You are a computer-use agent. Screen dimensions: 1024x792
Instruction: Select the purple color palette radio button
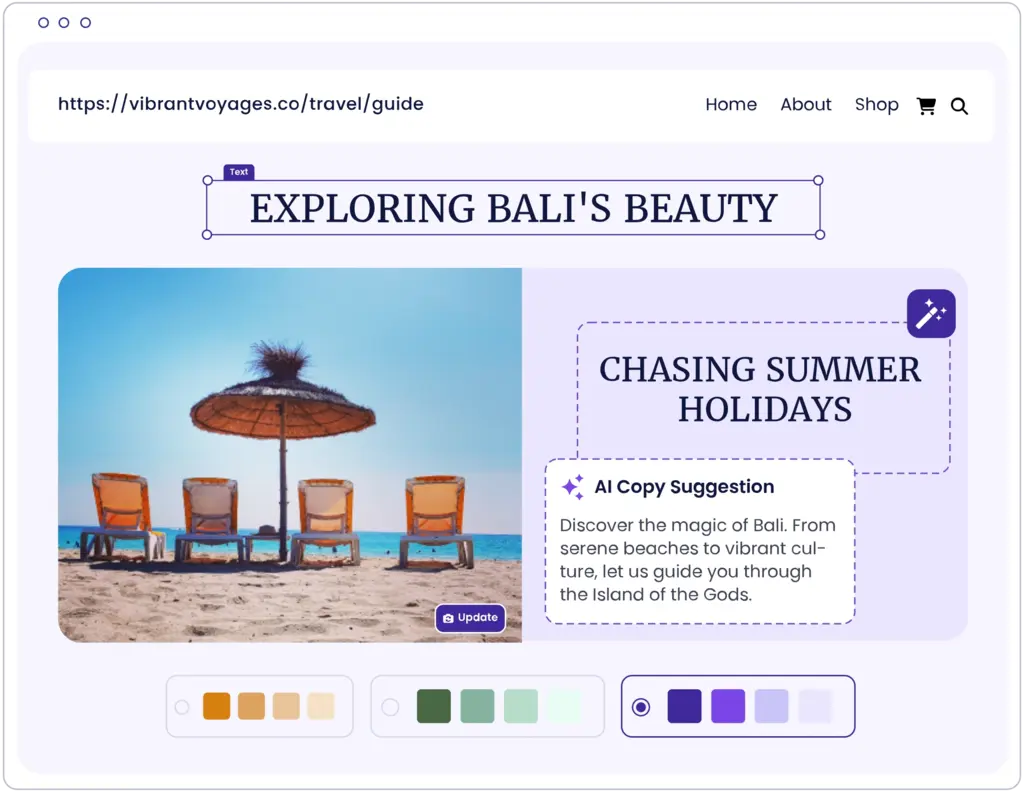coord(641,707)
